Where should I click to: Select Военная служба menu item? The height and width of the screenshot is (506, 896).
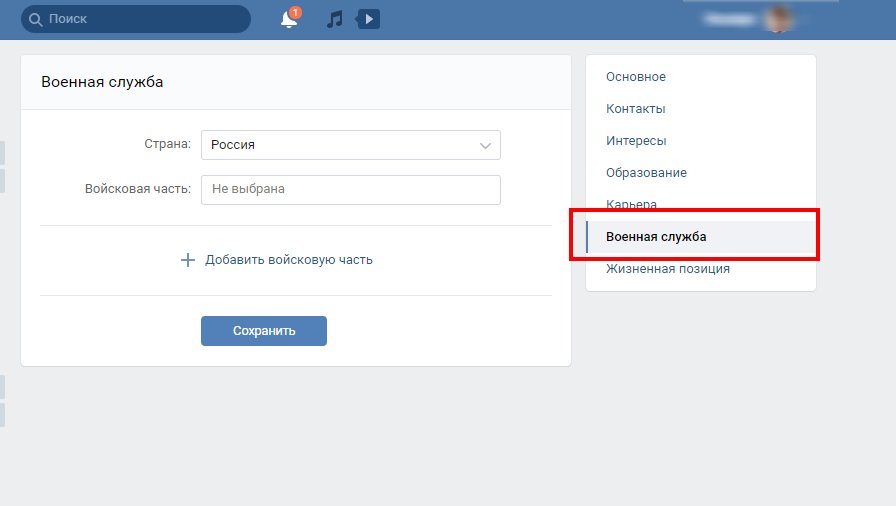[701, 236]
